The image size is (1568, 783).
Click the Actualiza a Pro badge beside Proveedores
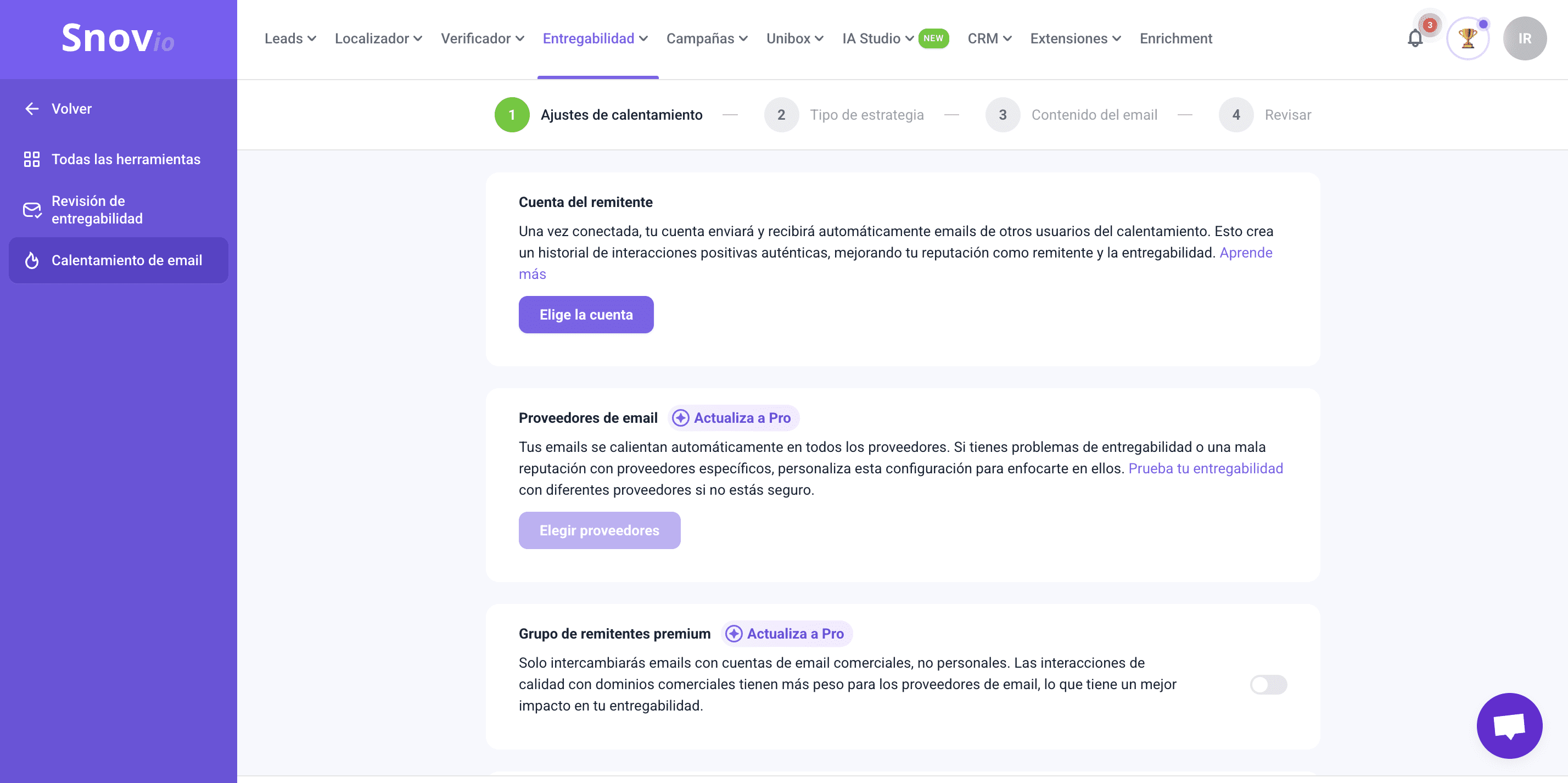[733, 418]
